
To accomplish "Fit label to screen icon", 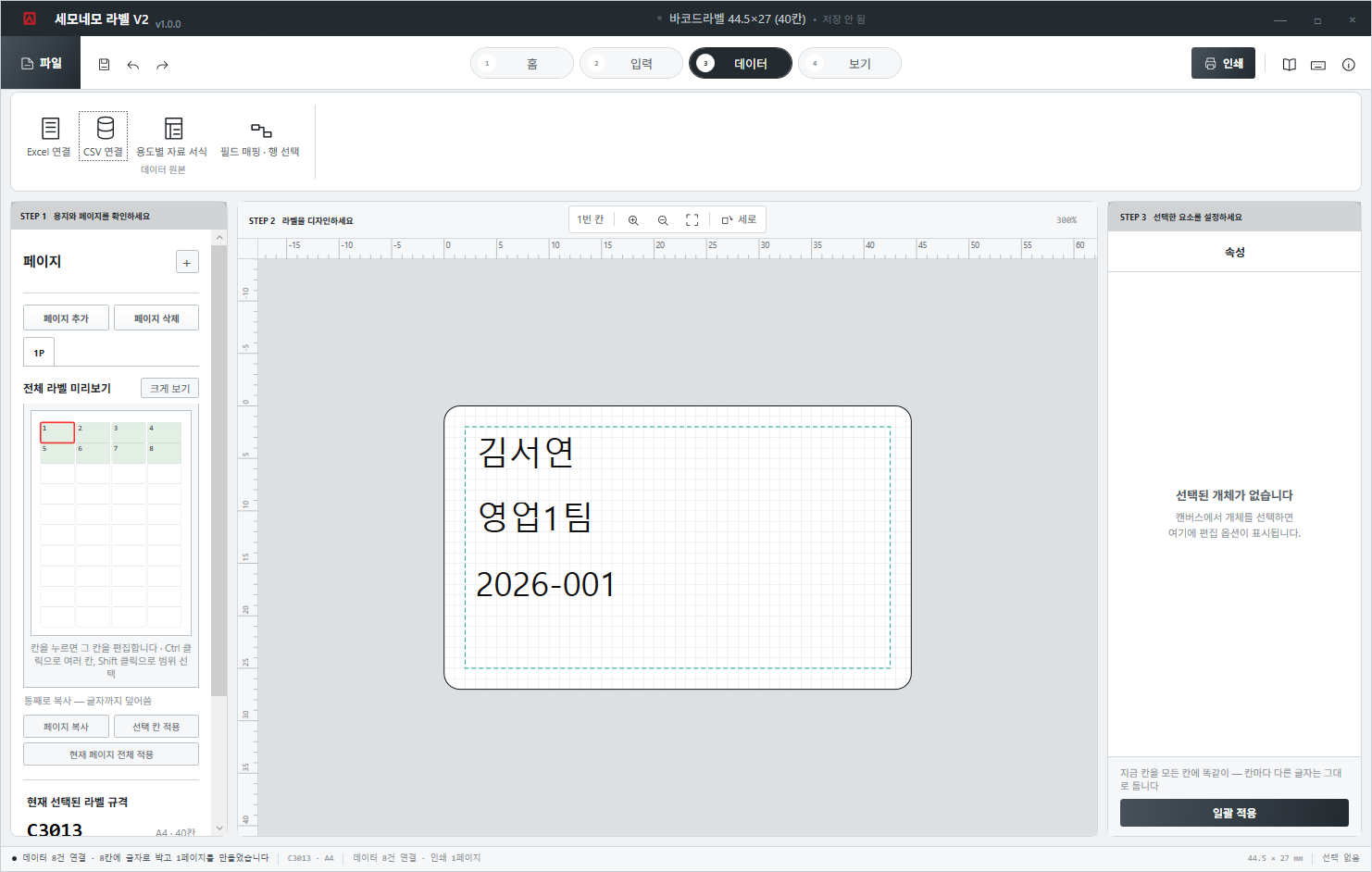I will click(x=692, y=220).
